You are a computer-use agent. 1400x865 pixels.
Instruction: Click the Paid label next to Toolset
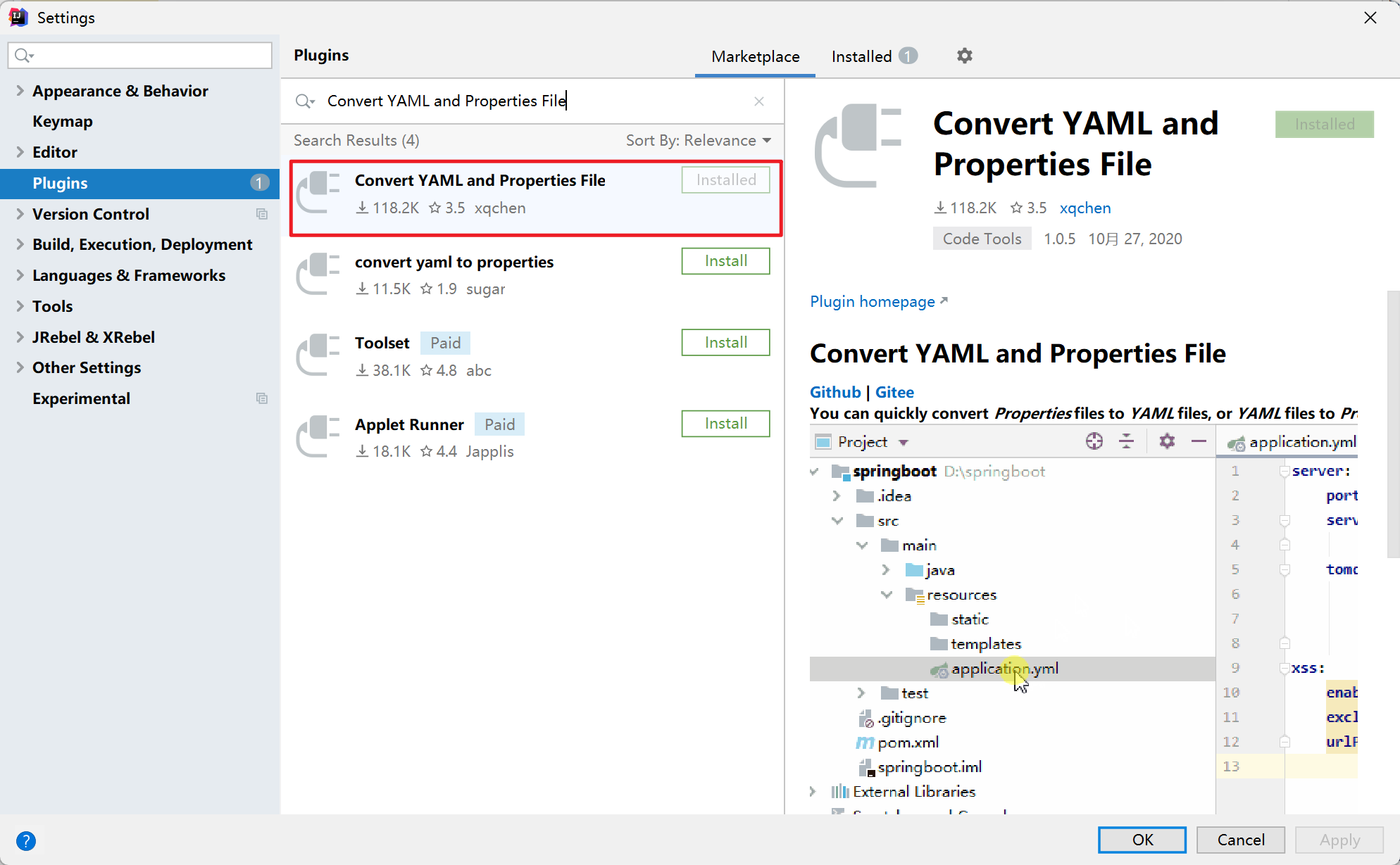tap(445, 343)
